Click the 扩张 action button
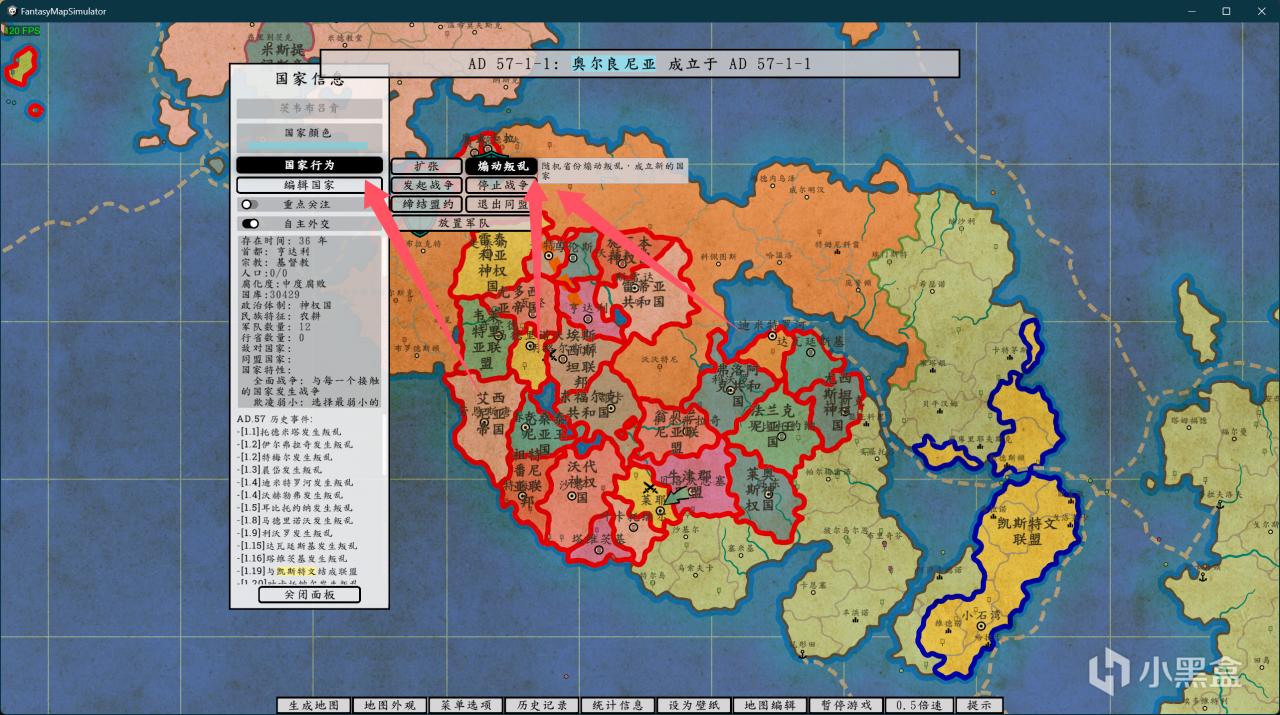The width and height of the screenshot is (1280, 715). click(427, 166)
